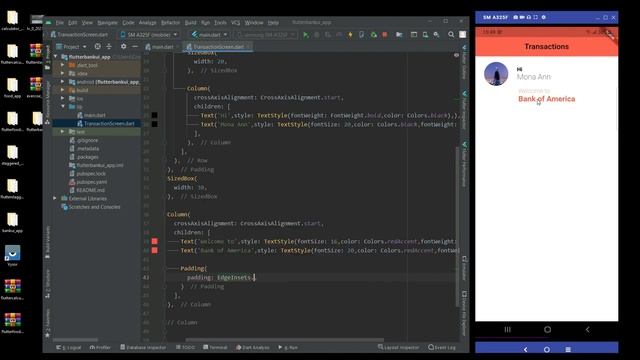The height and width of the screenshot is (360, 640).
Task: Click the Vysor settings gear in title bar
Action: click(543, 17)
